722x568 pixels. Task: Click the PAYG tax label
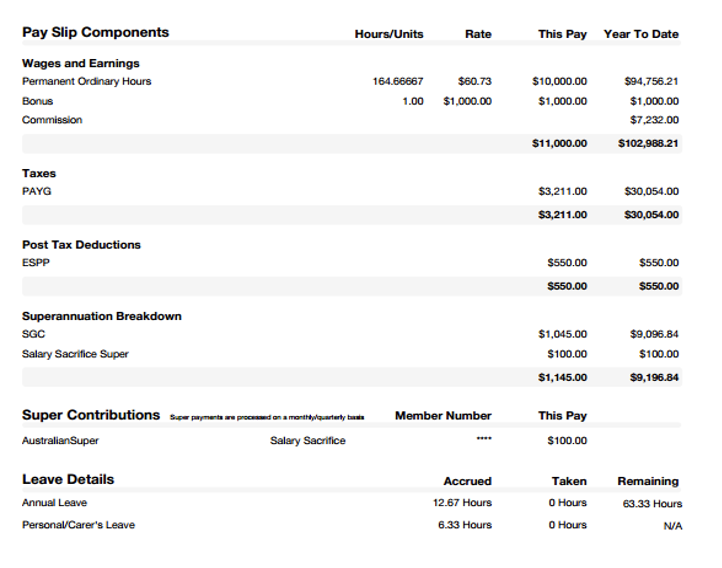tap(36, 191)
